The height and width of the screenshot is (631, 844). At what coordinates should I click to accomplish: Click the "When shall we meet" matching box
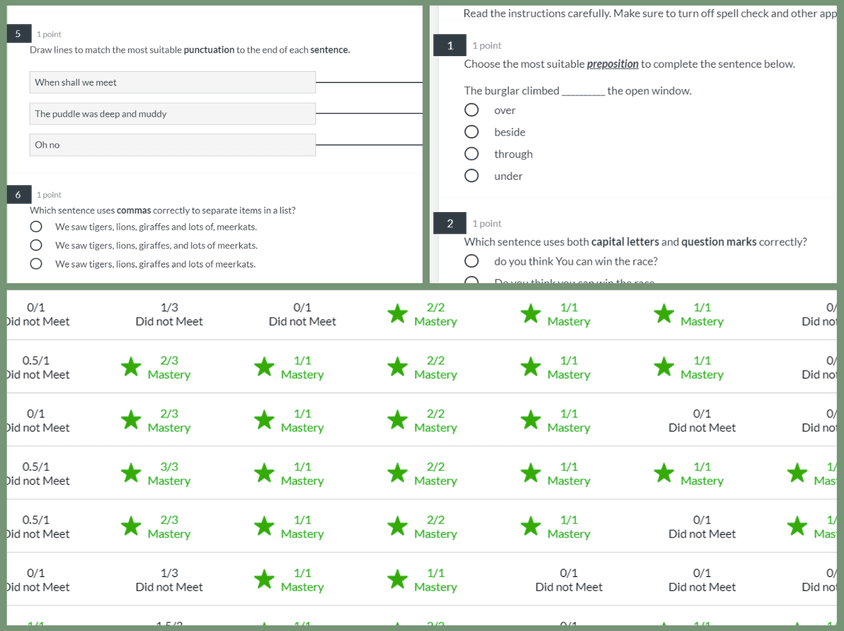[x=173, y=82]
